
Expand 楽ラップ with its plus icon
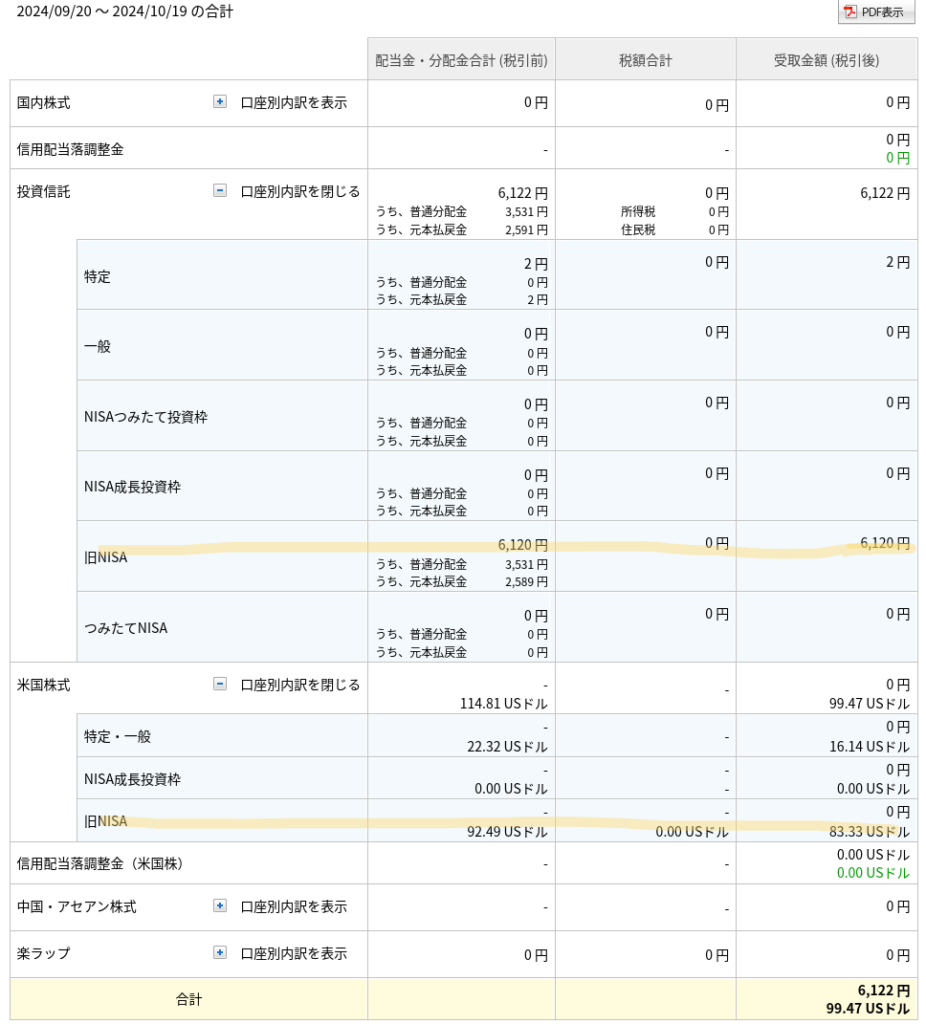point(220,953)
